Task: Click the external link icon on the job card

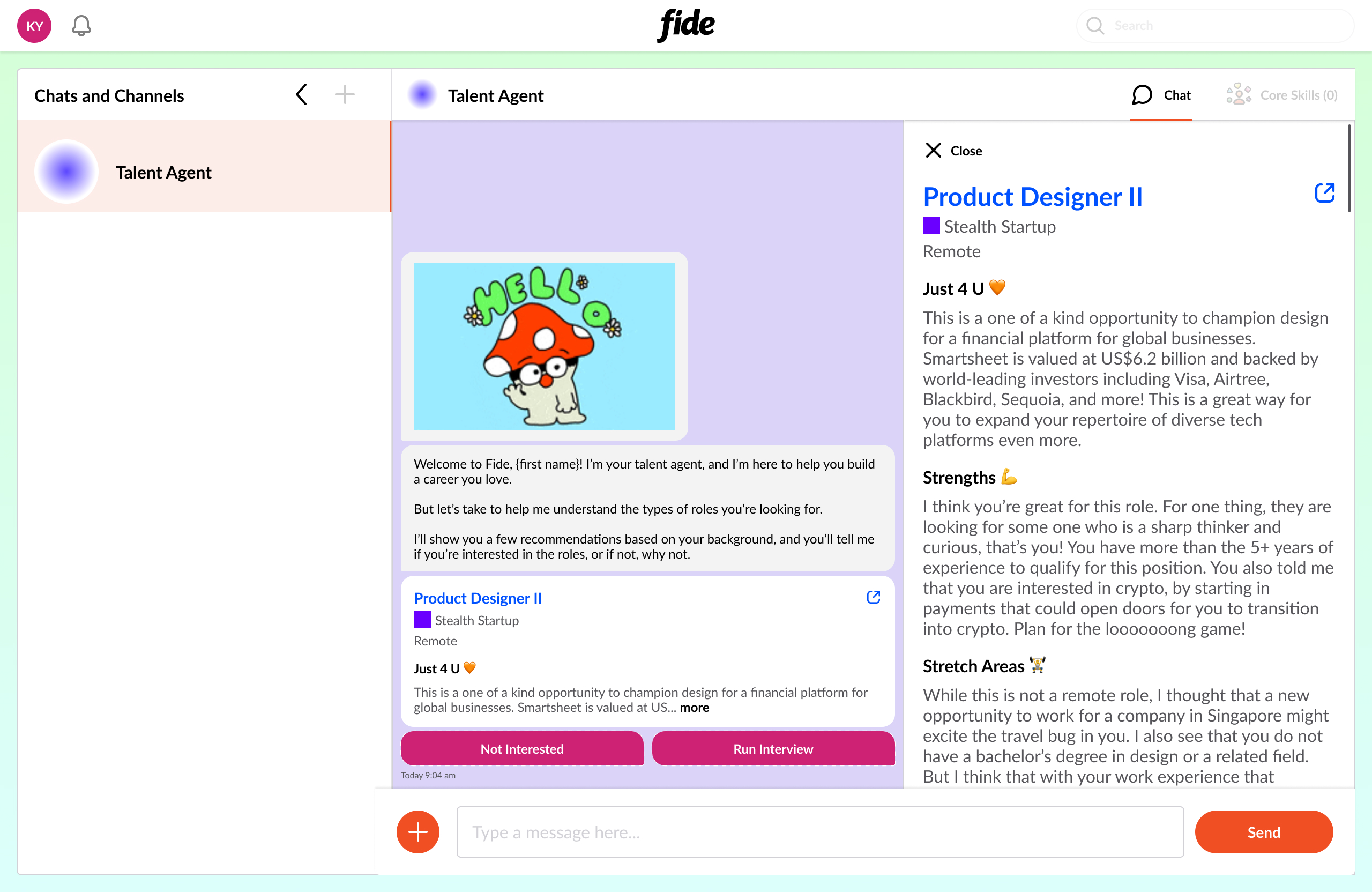Action: coord(873,597)
